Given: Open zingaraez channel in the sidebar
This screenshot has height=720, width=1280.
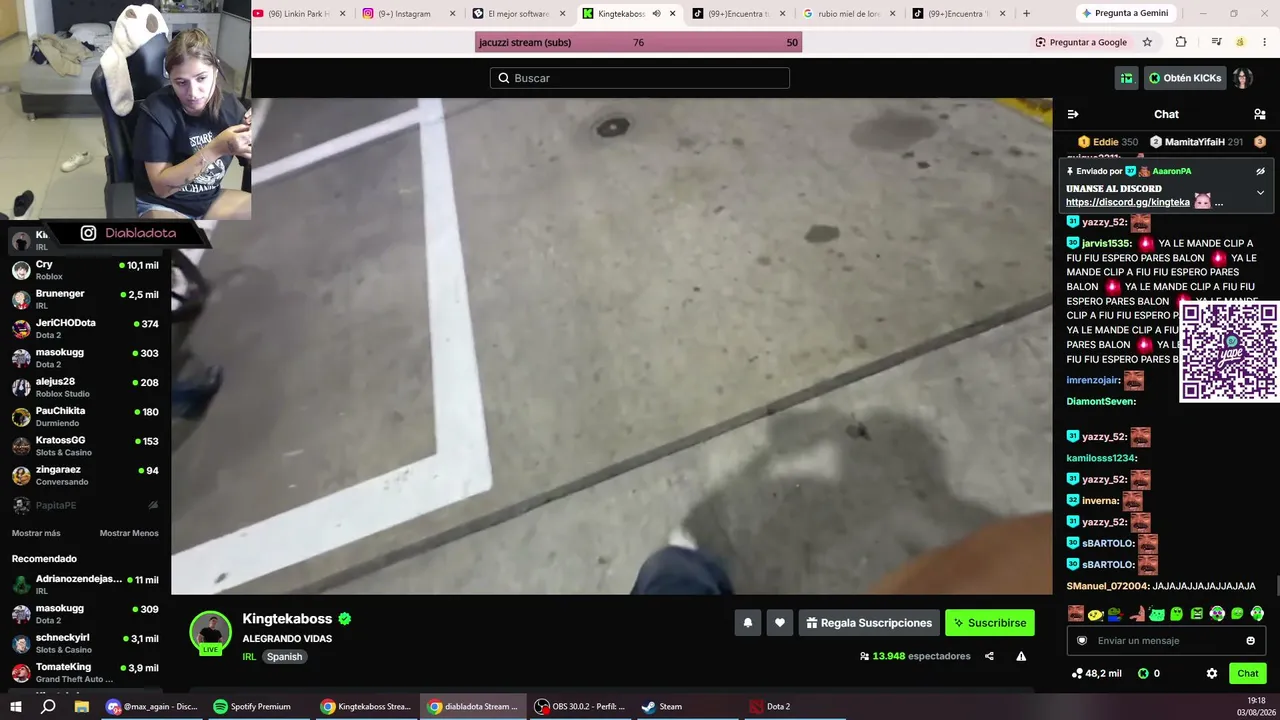Looking at the screenshot, I should 85,475.
